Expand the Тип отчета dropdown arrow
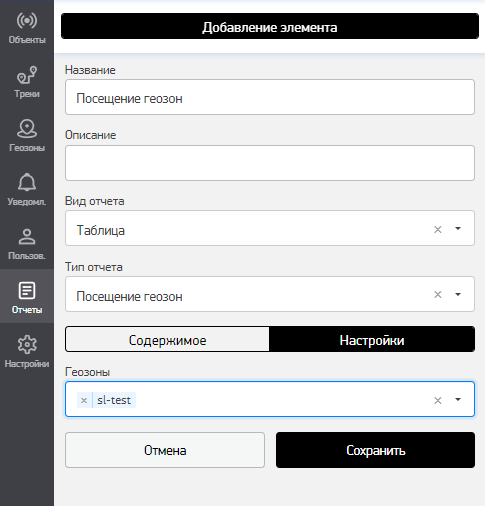 pyautogui.click(x=458, y=294)
